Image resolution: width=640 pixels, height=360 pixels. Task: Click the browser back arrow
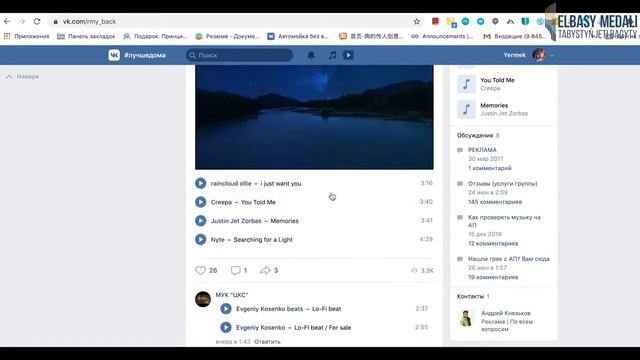coord(7,21)
